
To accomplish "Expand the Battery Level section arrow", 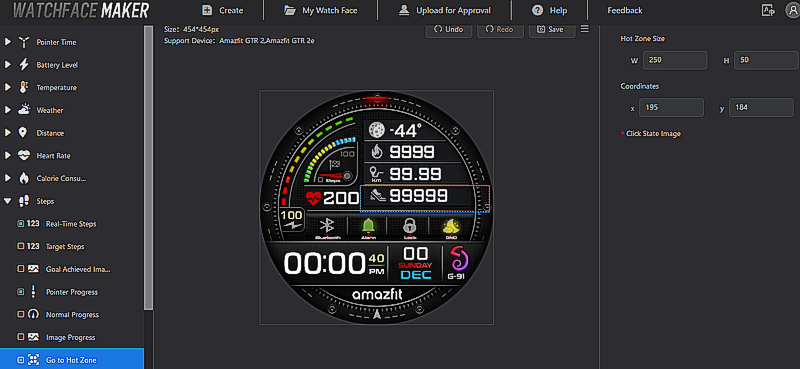I will (8, 65).
